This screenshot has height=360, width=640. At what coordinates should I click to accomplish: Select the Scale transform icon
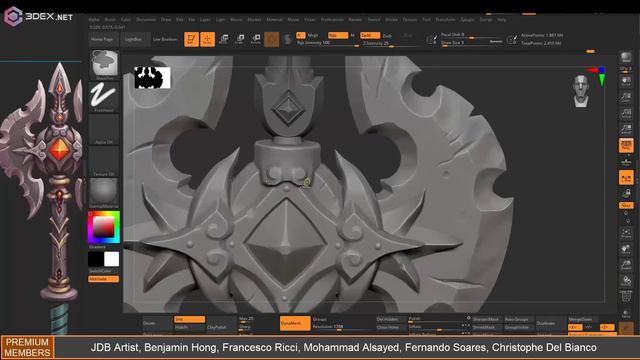[240, 39]
